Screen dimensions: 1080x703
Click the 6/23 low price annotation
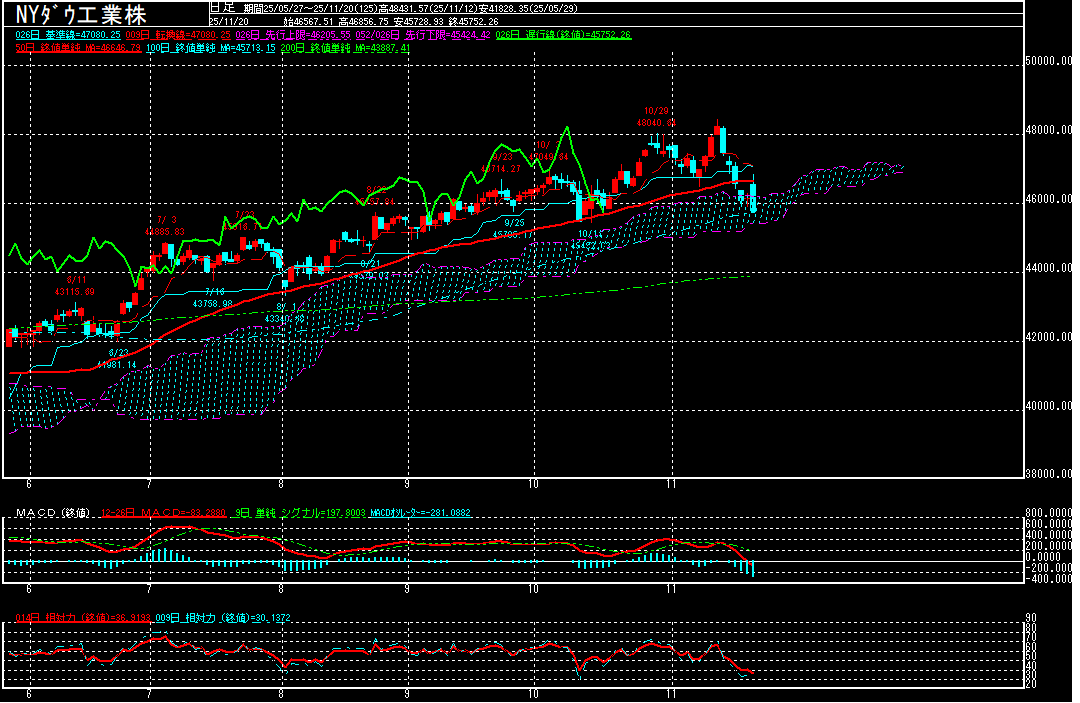(x=118, y=359)
